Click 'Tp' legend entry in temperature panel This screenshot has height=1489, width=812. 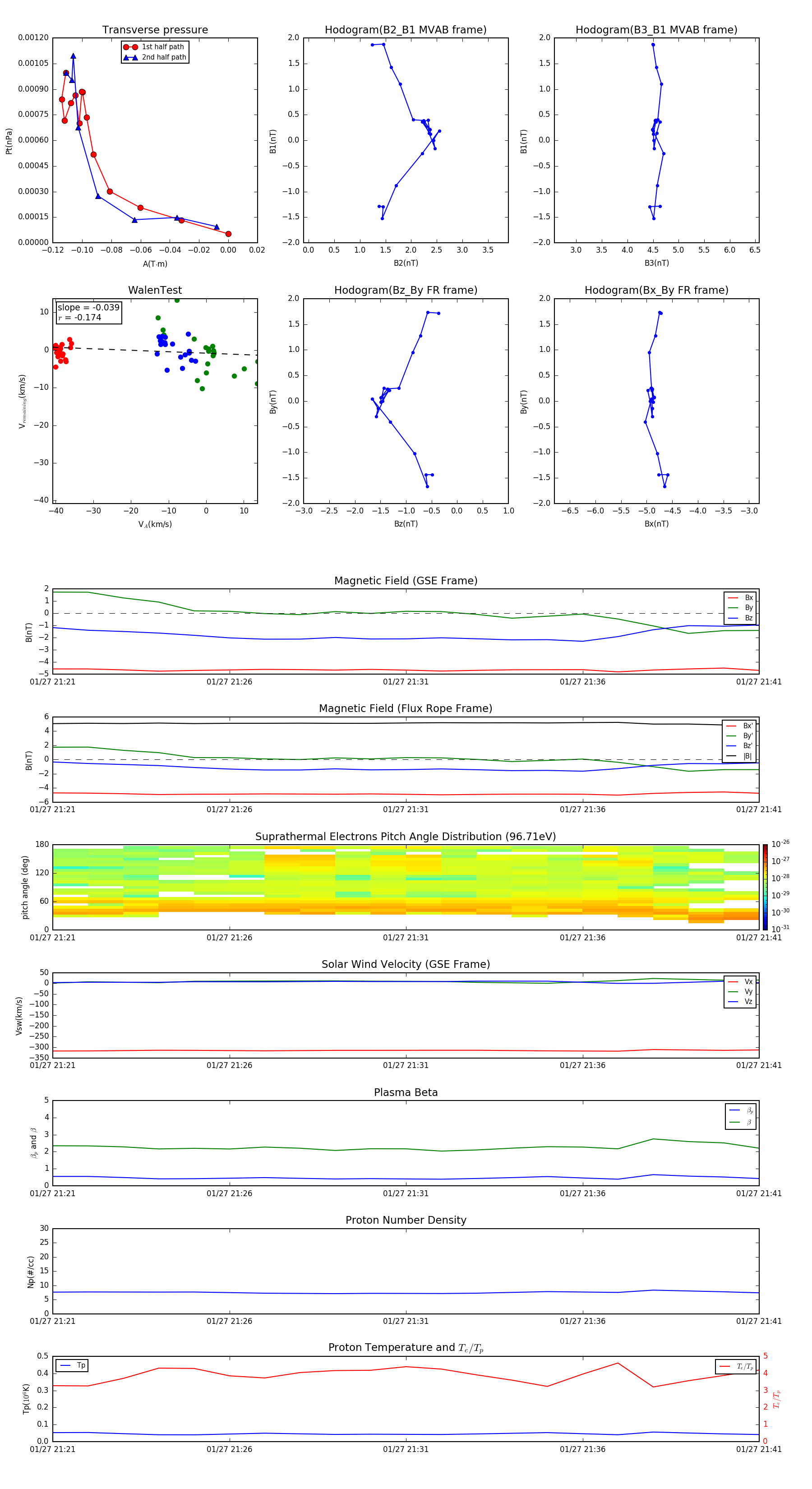[x=72, y=1365]
